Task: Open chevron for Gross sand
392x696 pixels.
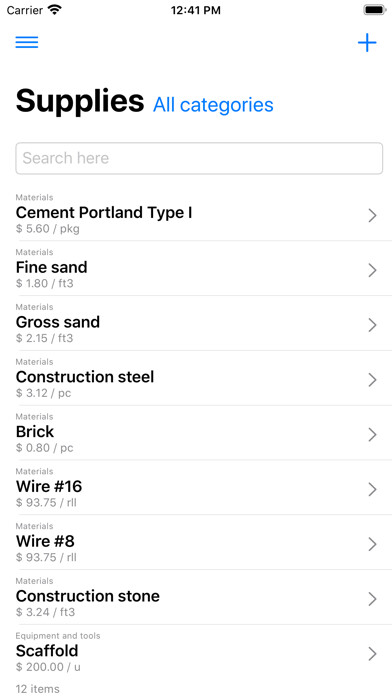Action: click(372, 325)
